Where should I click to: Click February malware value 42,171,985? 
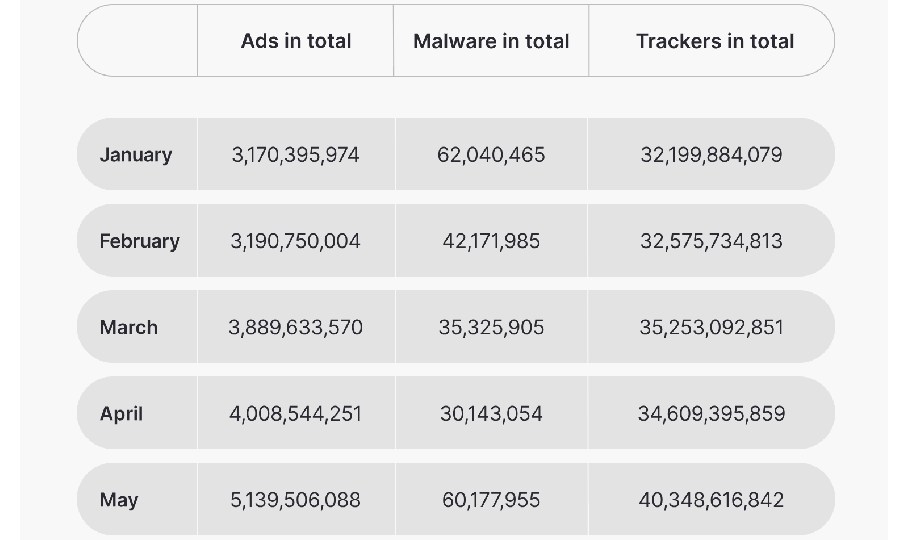pyautogui.click(x=491, y=241)
